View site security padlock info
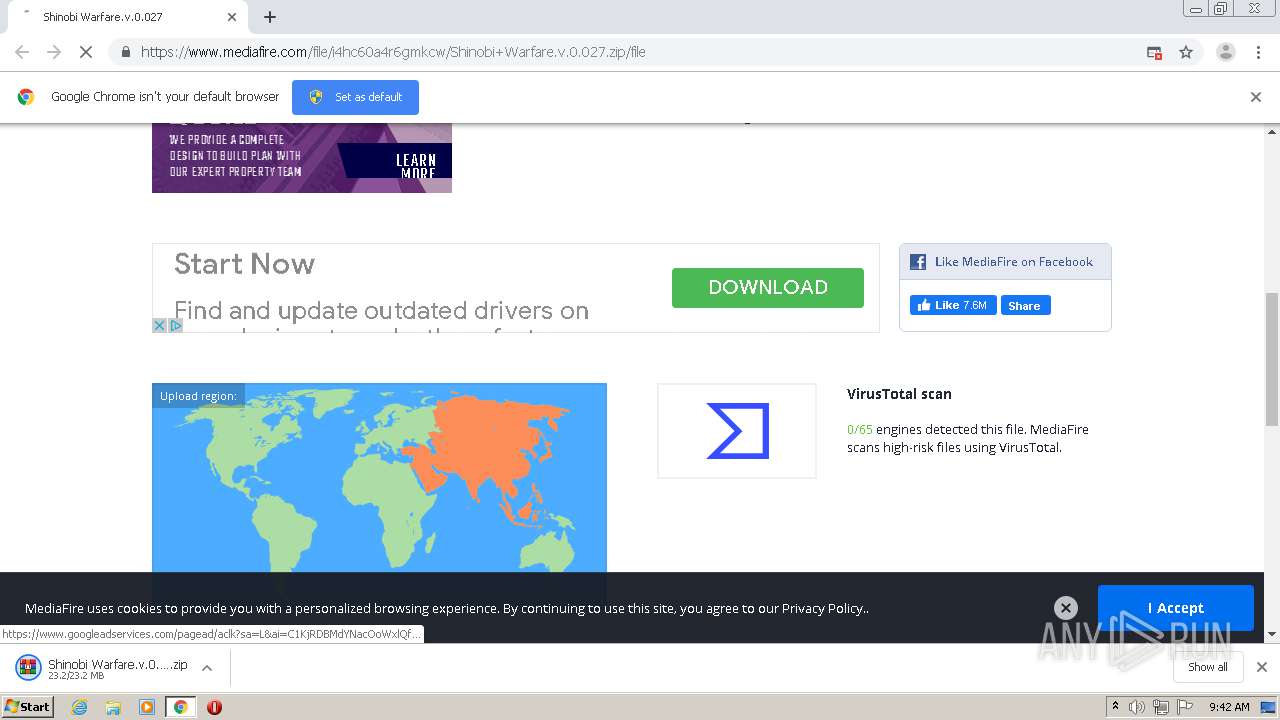1280x720 pixels. (x=126, y=52)
